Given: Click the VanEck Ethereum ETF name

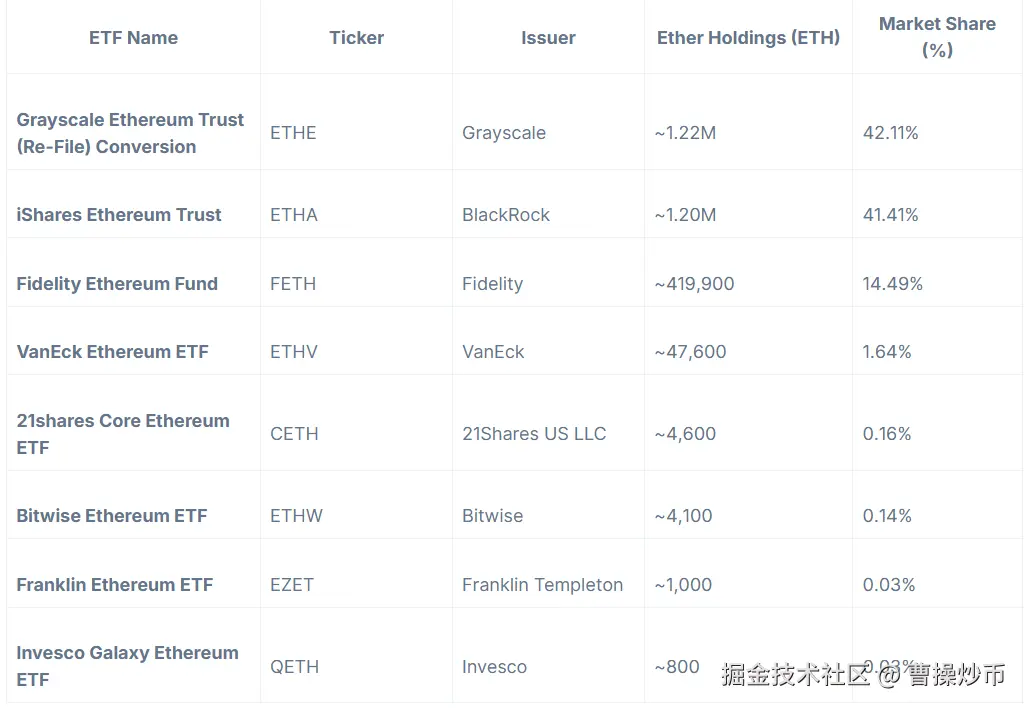Looking at the screenshot, I should pos(113,352).
